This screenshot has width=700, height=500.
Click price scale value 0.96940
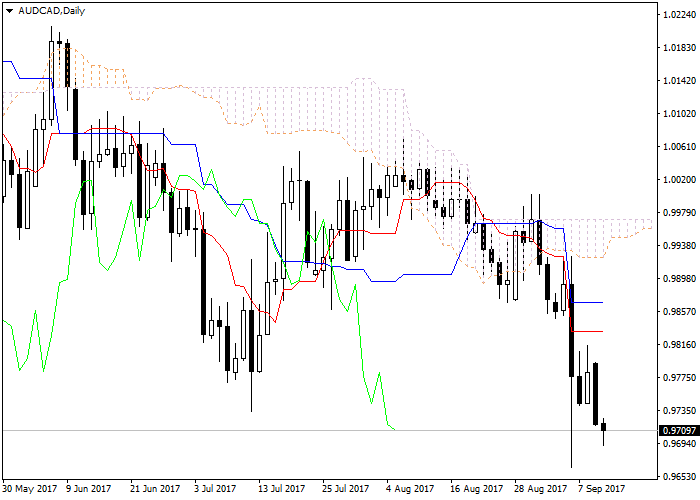click(x=679, y=444)
